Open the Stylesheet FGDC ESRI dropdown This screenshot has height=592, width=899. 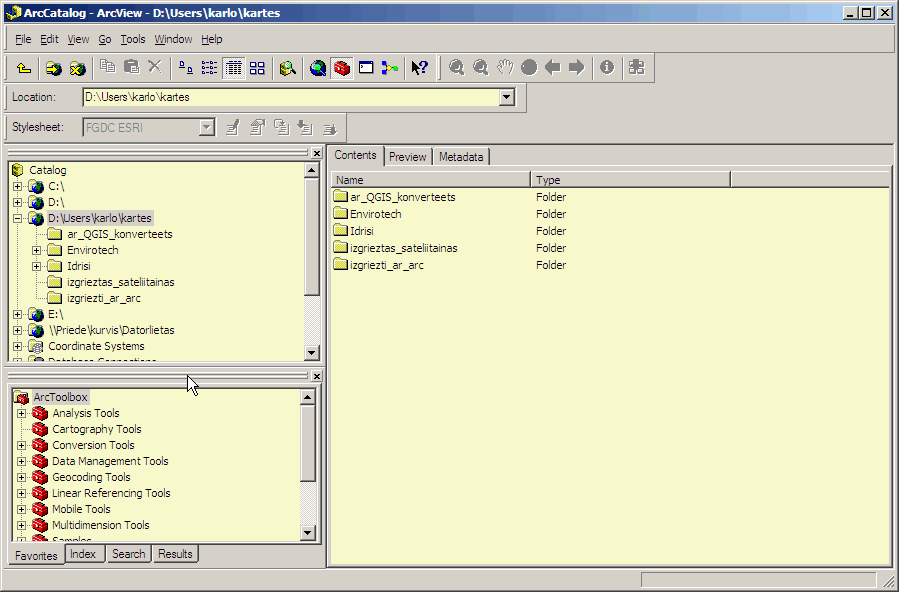click(x=207, y=128)
